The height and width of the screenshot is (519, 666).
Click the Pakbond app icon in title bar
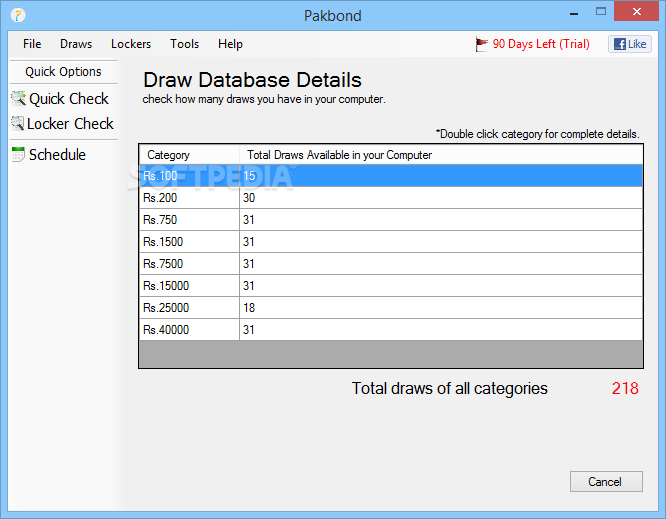click(18, 15)
